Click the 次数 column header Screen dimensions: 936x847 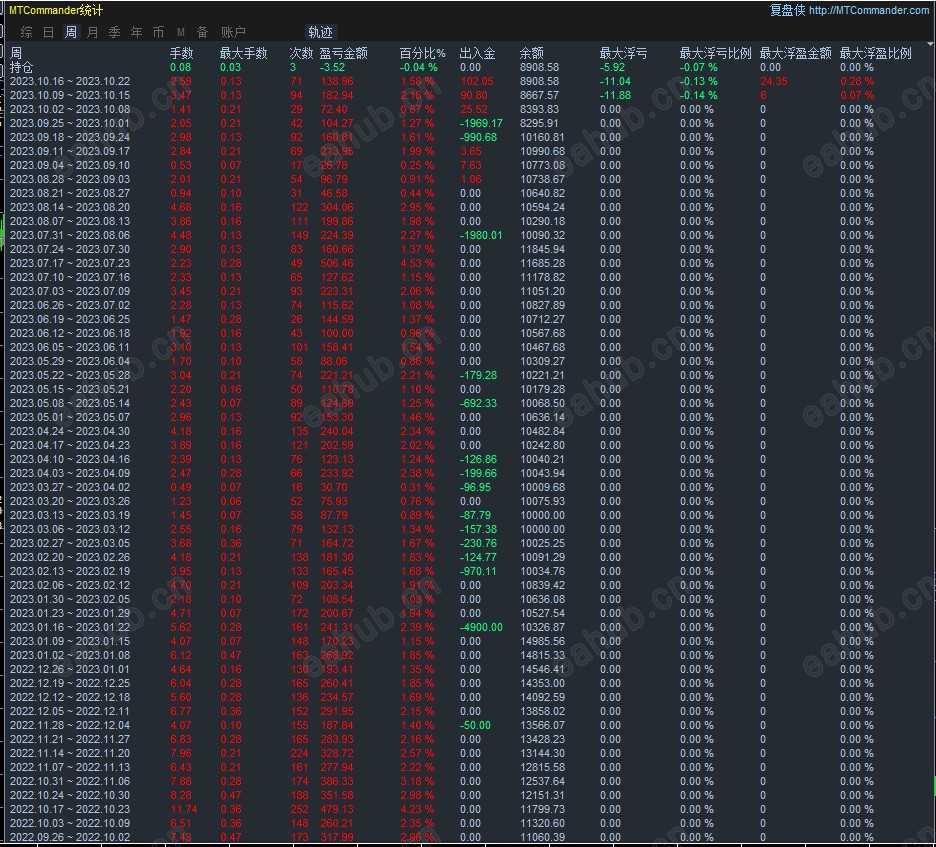pyautogui.click(x=301, y=53)
